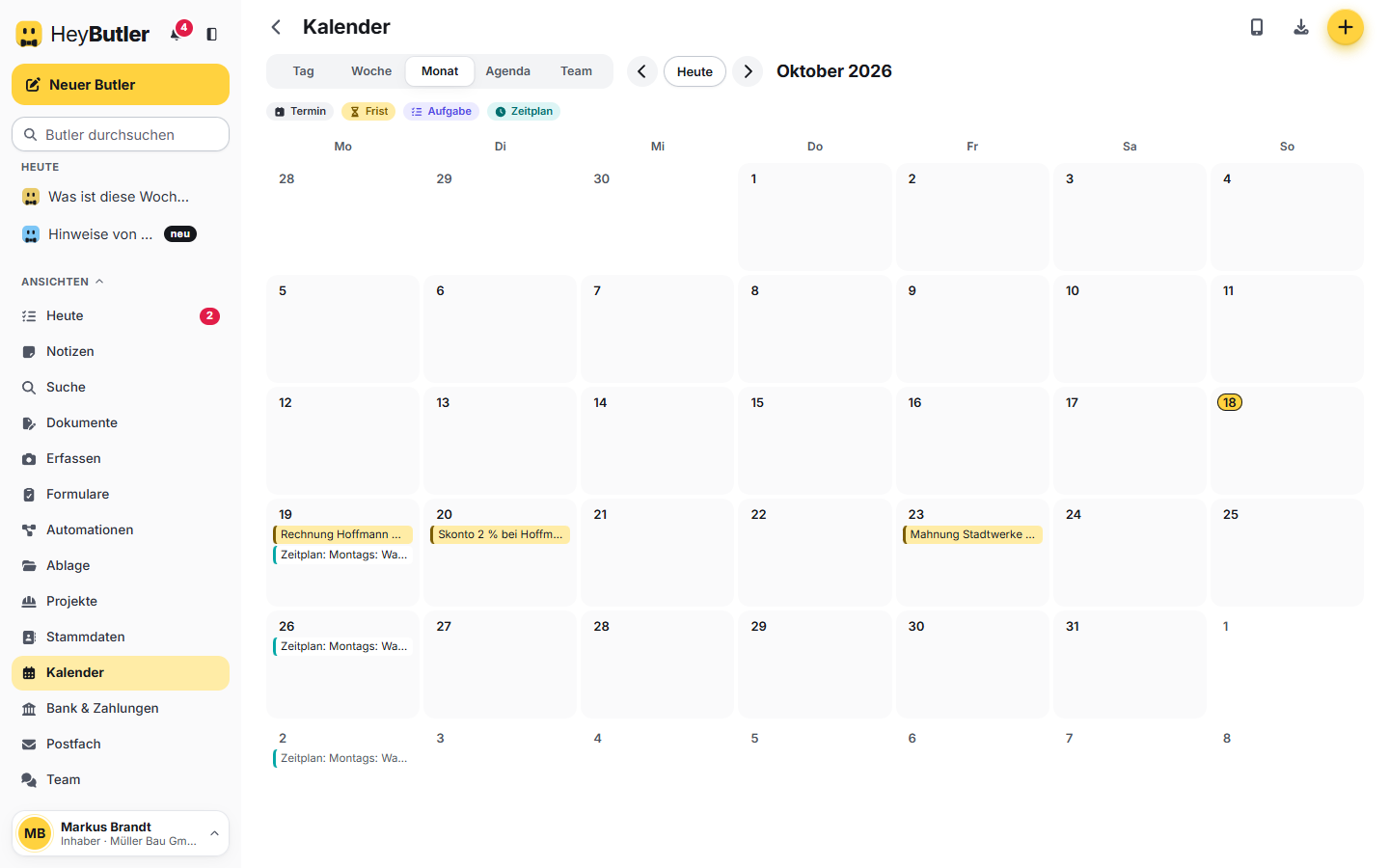Image resolution: width=1389 pixels, height=868 pixels.
Task: Expand the Markus Brandt account menu
Action: [x=121, y=833]
